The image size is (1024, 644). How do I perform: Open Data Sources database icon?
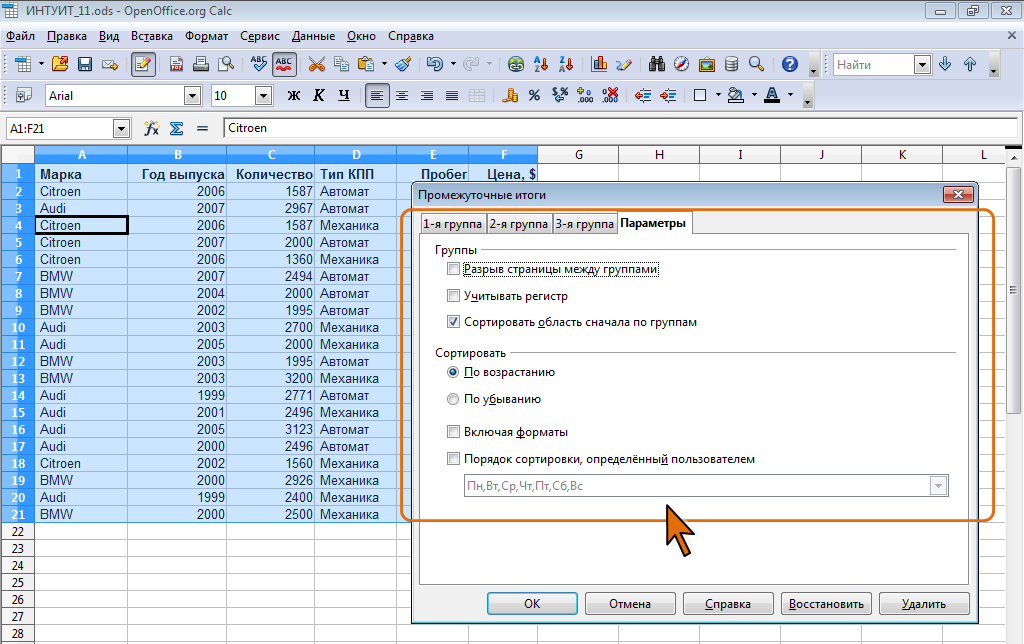(x=731, y=64)
